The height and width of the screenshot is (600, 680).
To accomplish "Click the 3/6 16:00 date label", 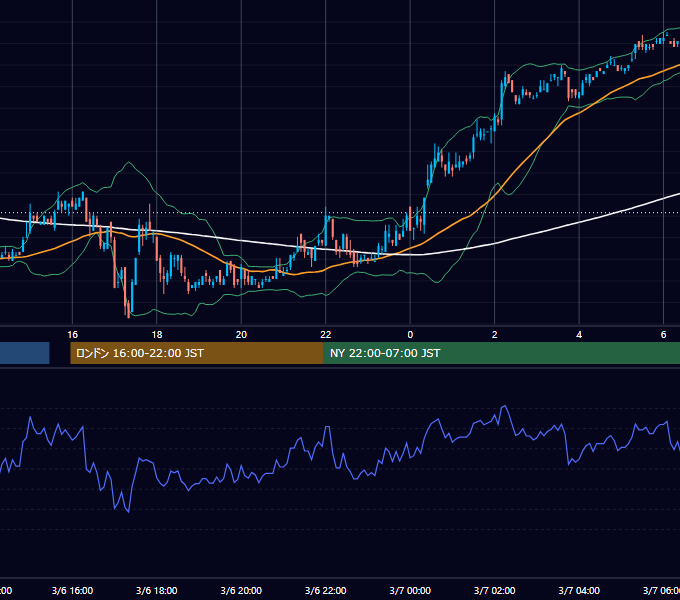I will 72,591.
